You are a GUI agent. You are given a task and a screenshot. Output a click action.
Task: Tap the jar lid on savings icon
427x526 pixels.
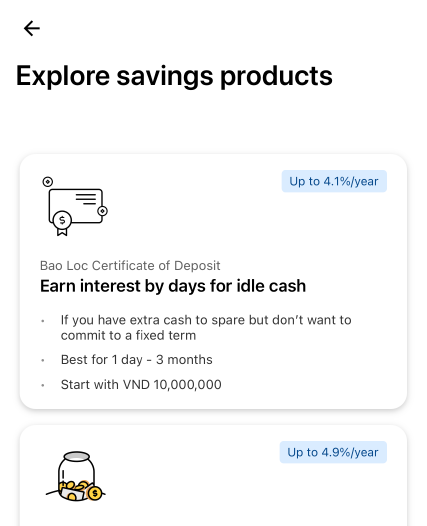(x=77, y=456)
